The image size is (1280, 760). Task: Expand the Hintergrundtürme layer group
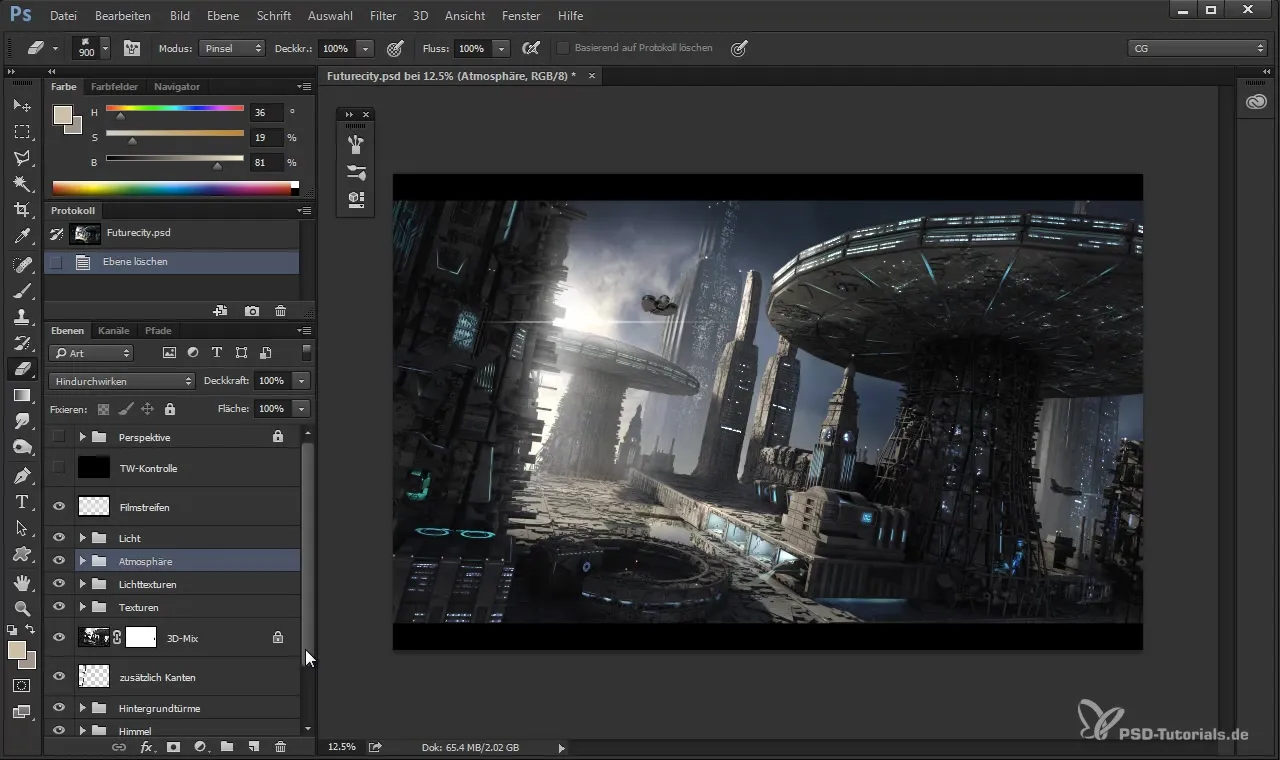coord(83,708)
